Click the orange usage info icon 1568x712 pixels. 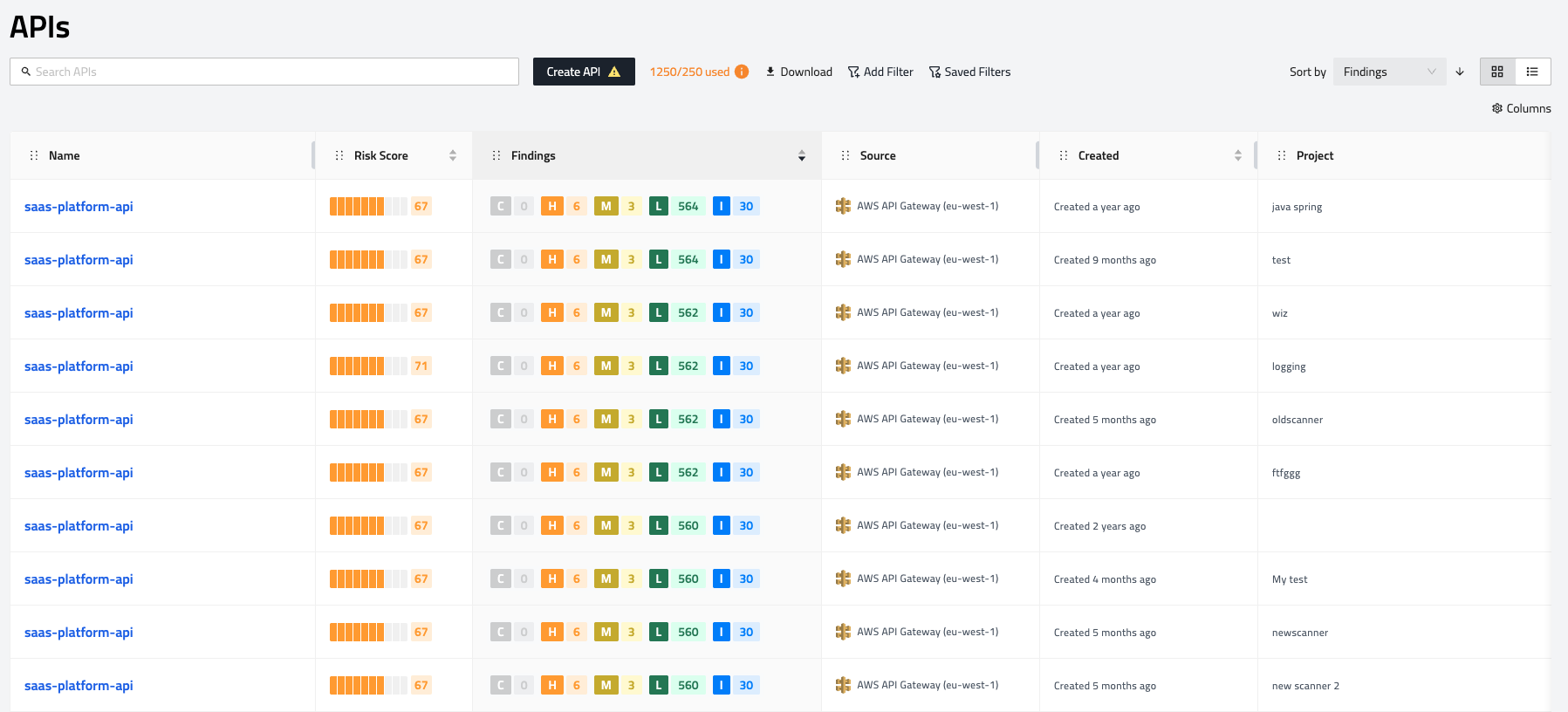(x=742, y=72)
